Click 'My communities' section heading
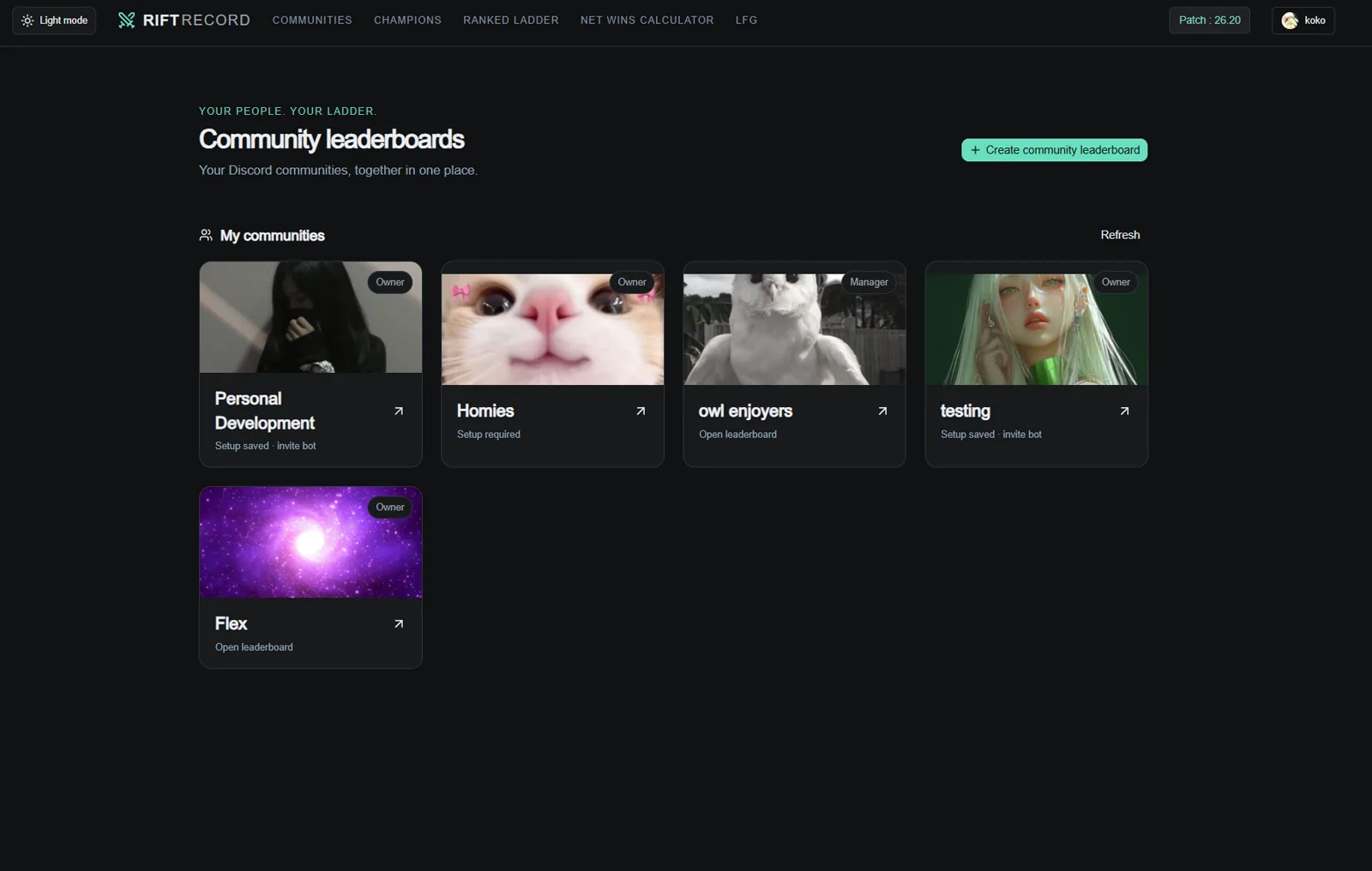Image resolution: width=1372 pixels, height=871 pixels. pyautogui.click(x=272, y=236)
